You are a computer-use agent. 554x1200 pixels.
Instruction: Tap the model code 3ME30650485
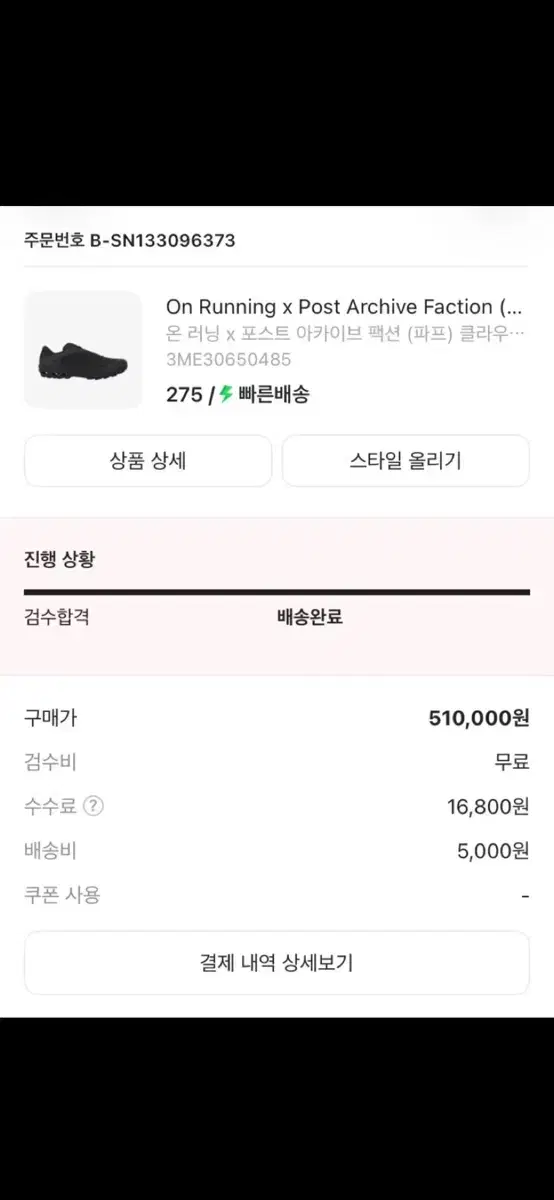click(228, 359)
